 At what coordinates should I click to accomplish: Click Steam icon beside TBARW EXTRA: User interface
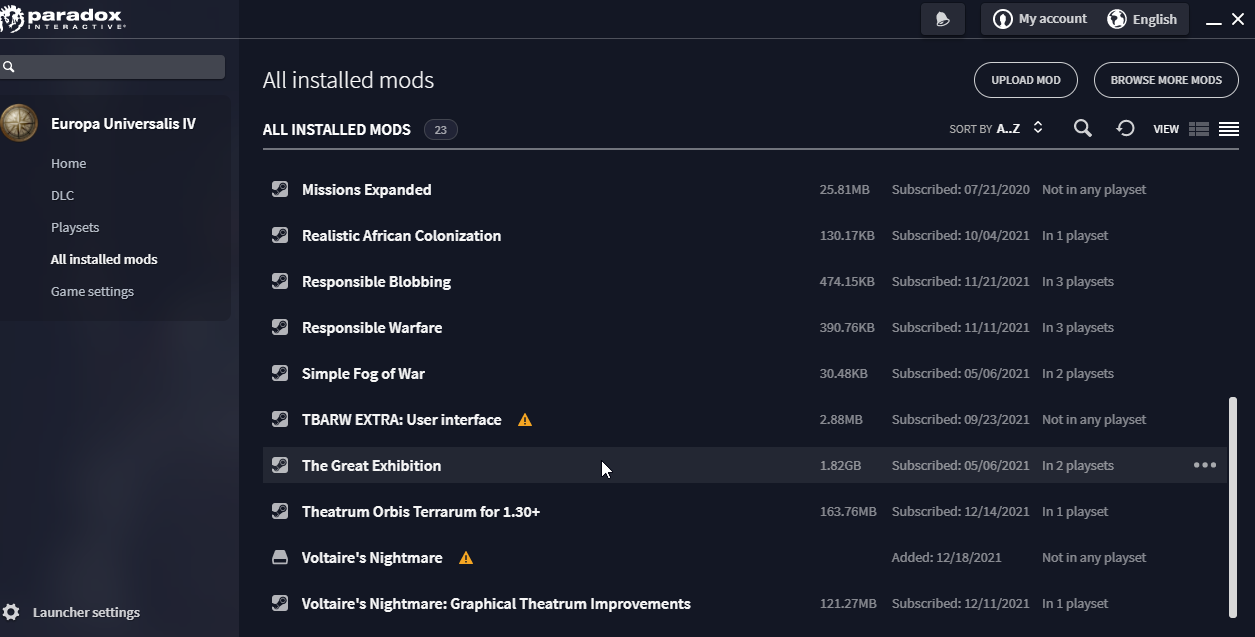point(280,419)
